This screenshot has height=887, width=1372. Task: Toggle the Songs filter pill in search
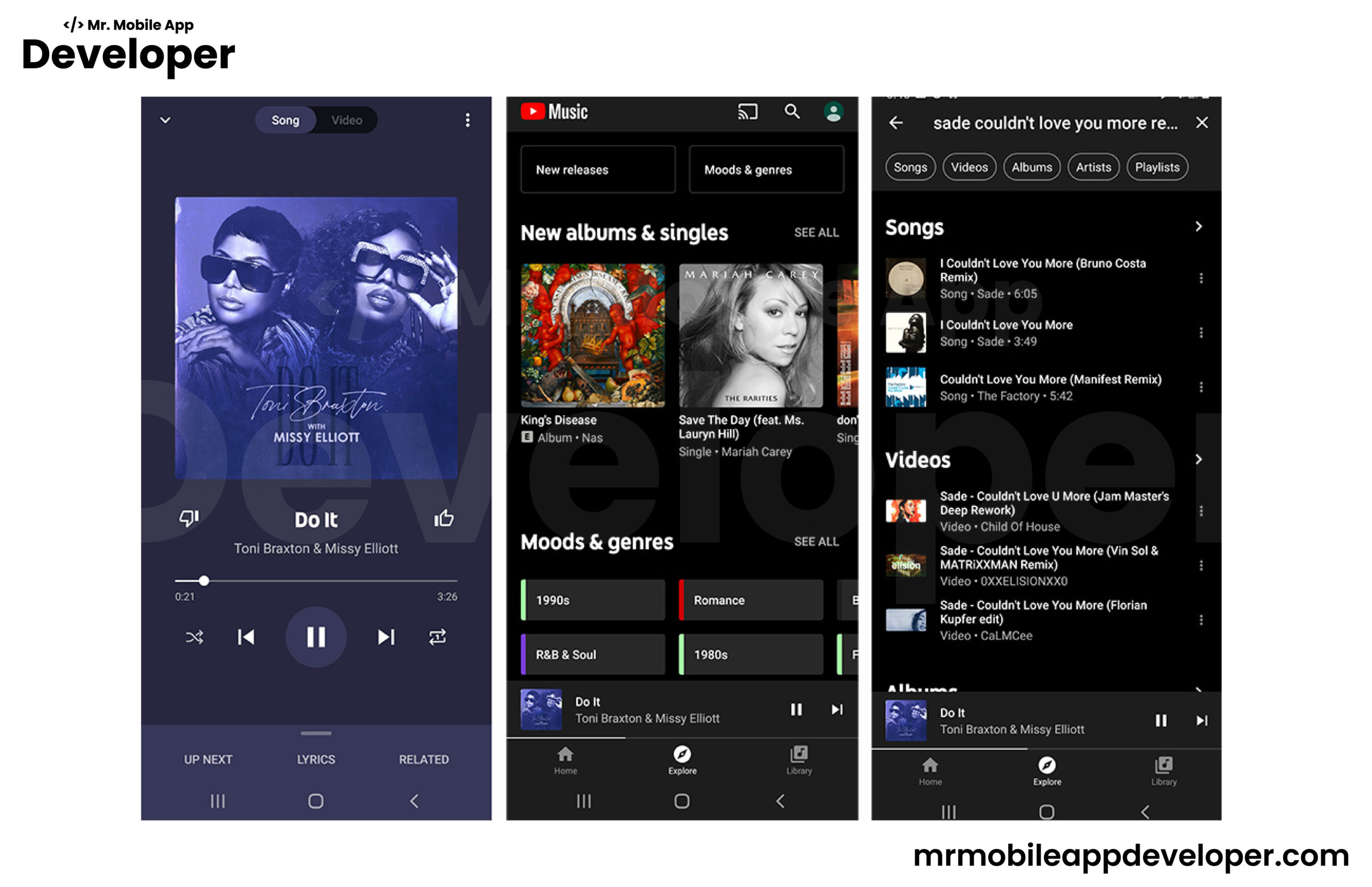pos(911,166)
